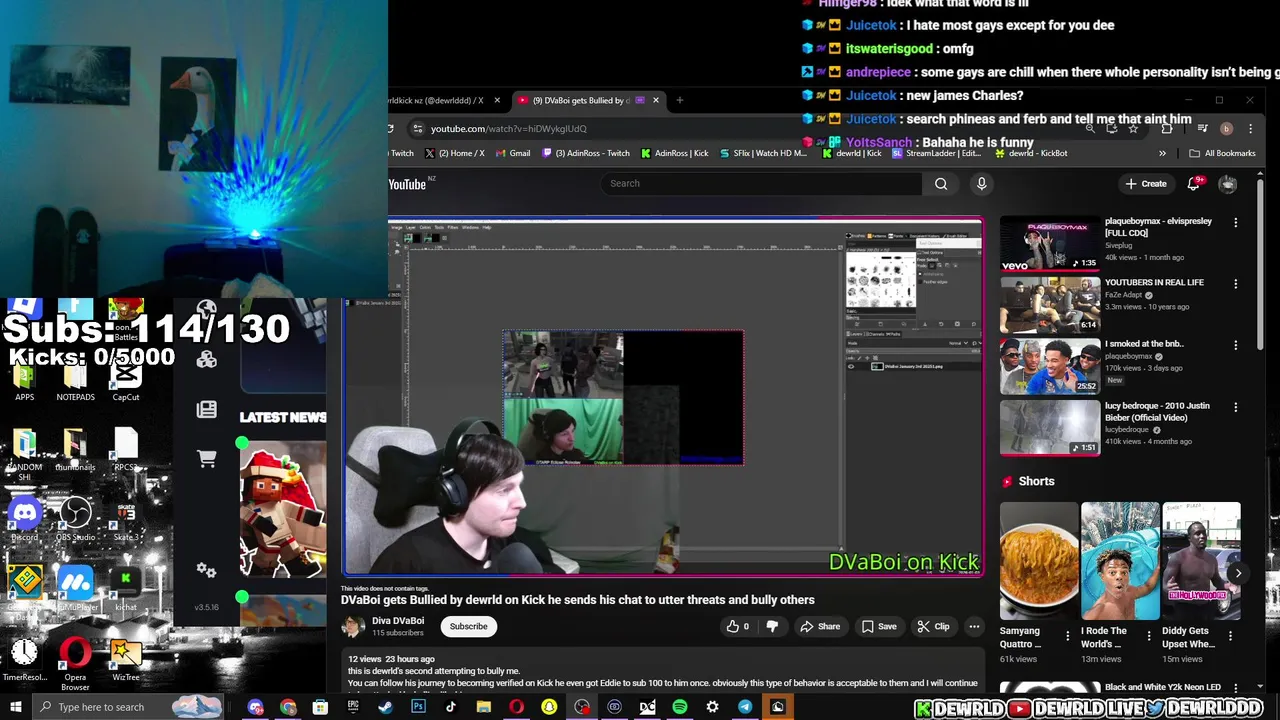Open CapCut desktop shortcut
1280x720 pixels.
(x=126, y=380)
